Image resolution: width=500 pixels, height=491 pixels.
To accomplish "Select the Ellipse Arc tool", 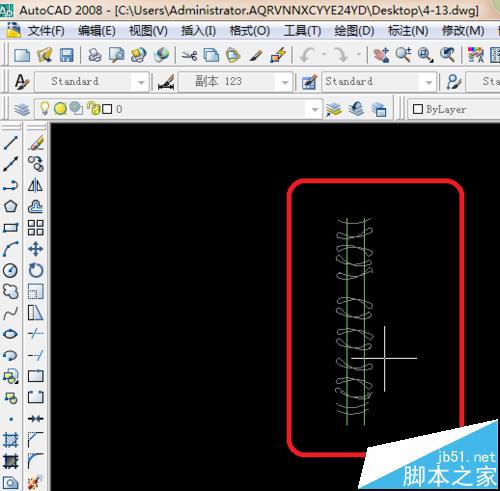I will pyautogui.click(x=11, y=355).
